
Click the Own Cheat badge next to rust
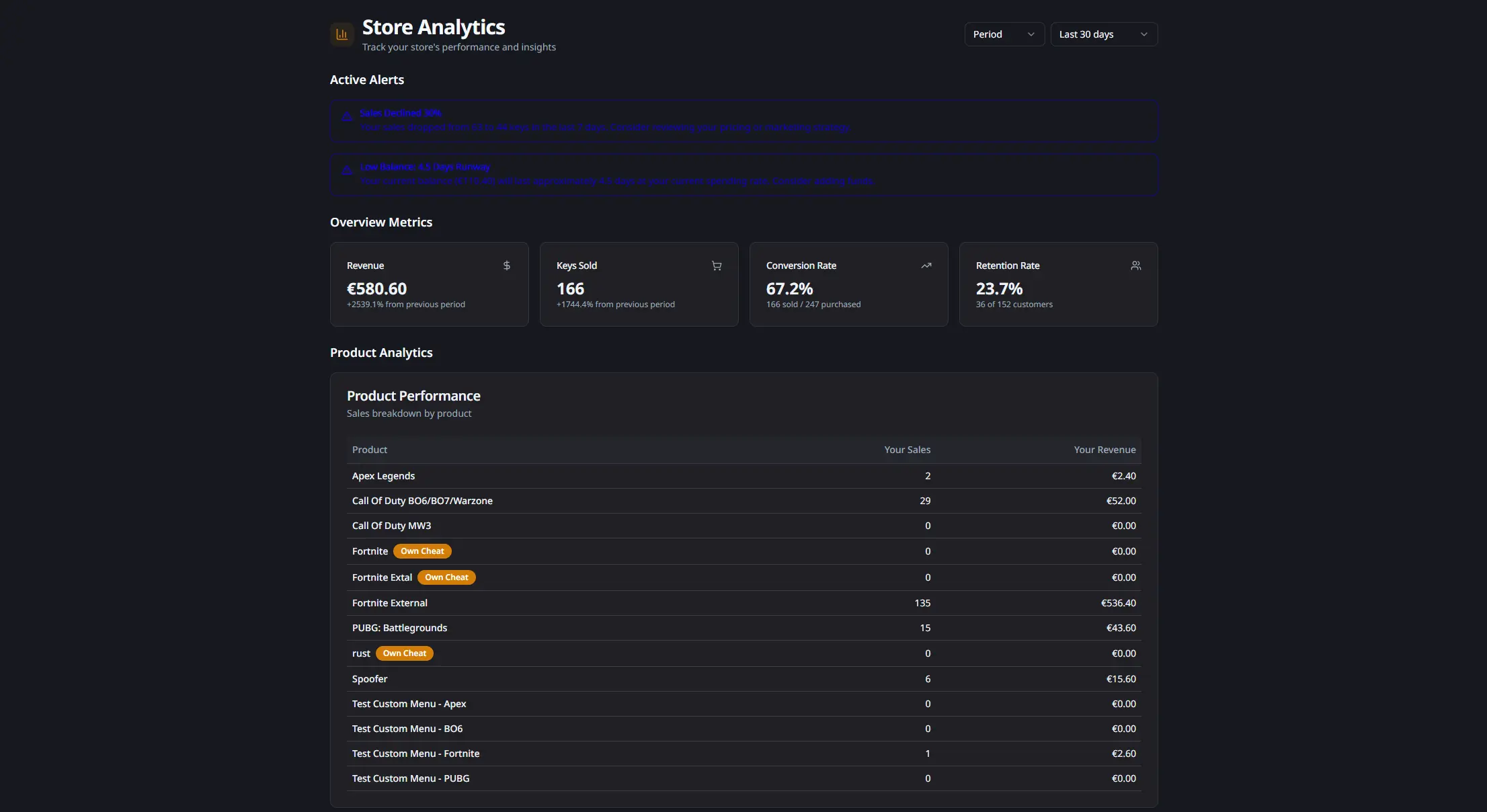(403, 653)
